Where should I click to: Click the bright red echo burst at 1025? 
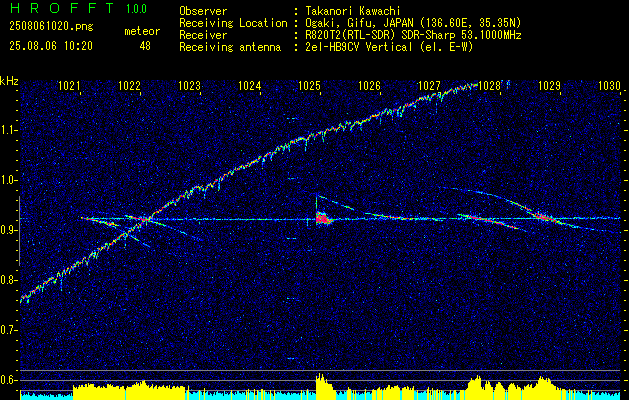pos(322,219)
